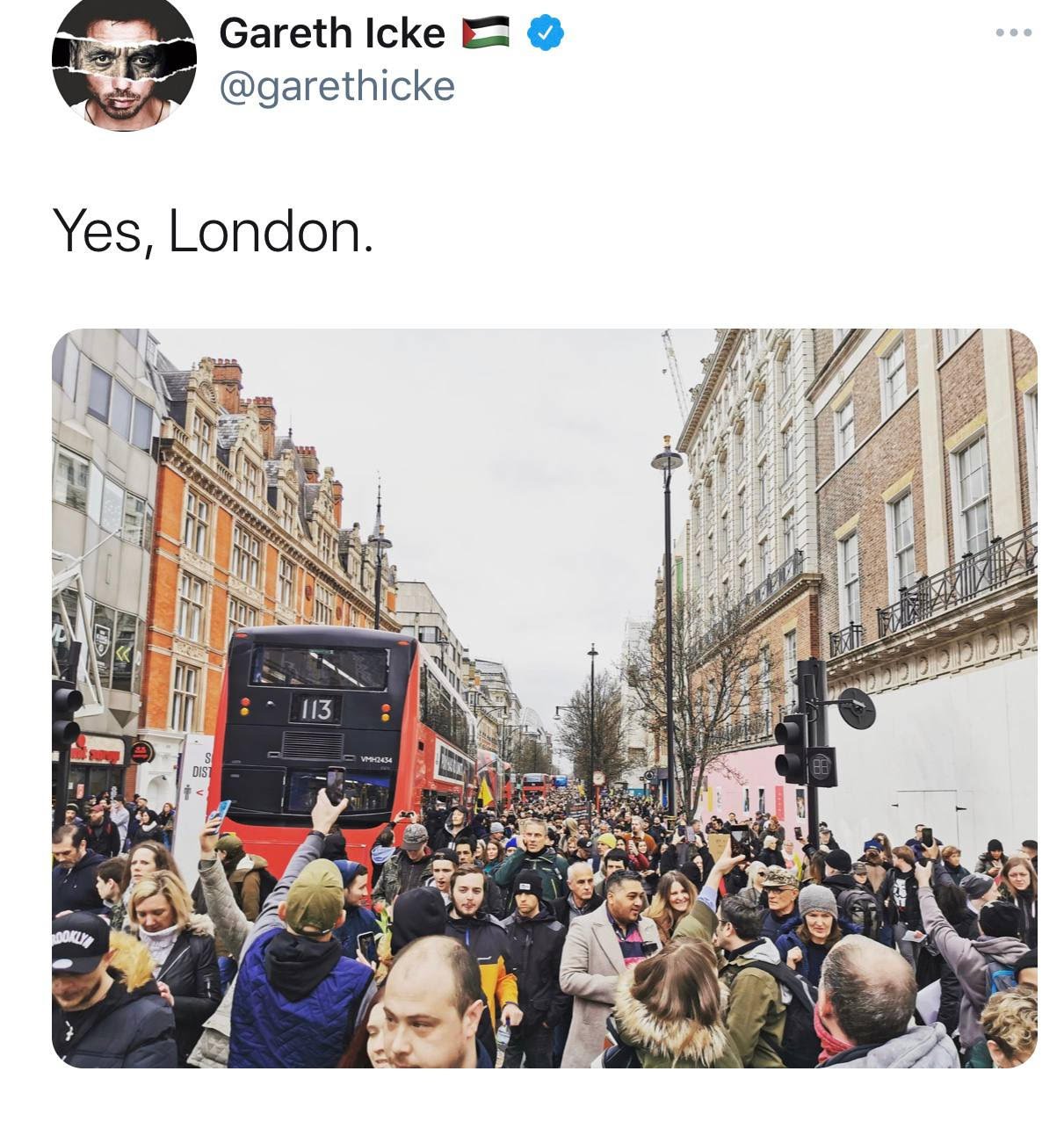Click the raised phone near the bus

coord(335,784)
